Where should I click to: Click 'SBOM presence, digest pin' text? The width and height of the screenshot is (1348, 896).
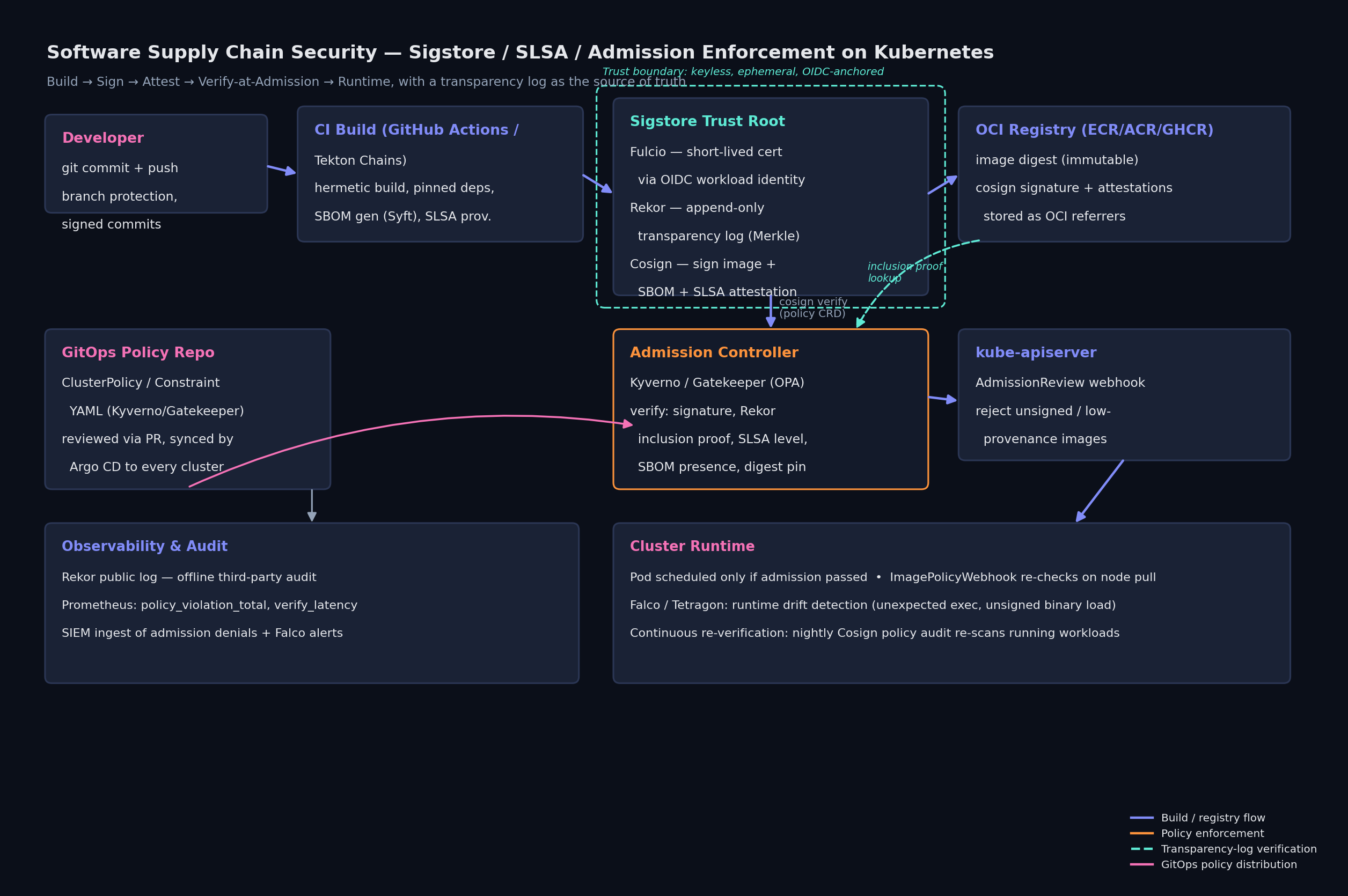pyautogui.click(x=722, y=467)
